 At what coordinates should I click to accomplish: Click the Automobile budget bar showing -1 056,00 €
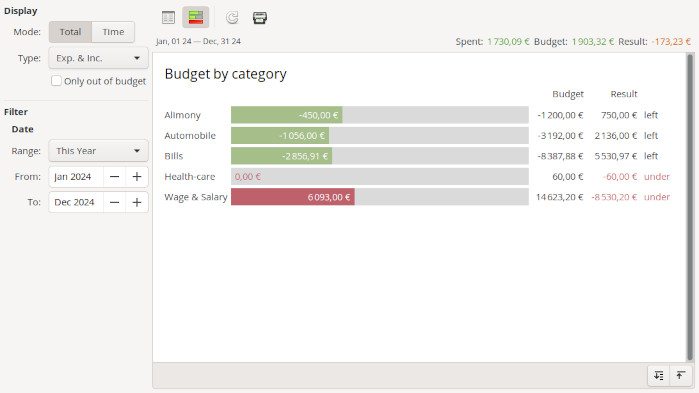[280, 135]
